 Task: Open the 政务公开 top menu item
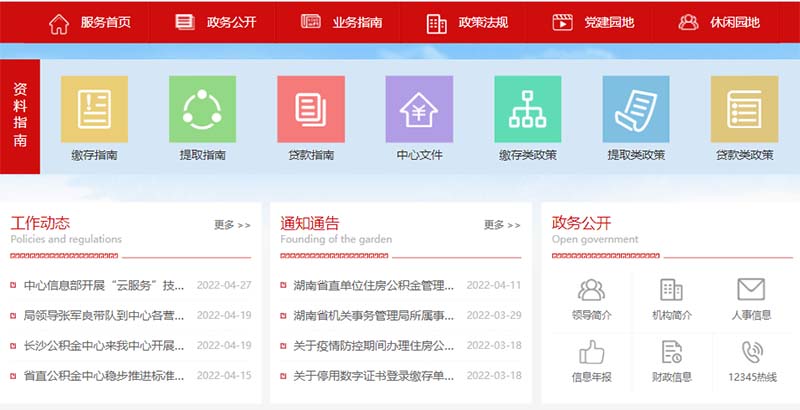coord(232,22)
